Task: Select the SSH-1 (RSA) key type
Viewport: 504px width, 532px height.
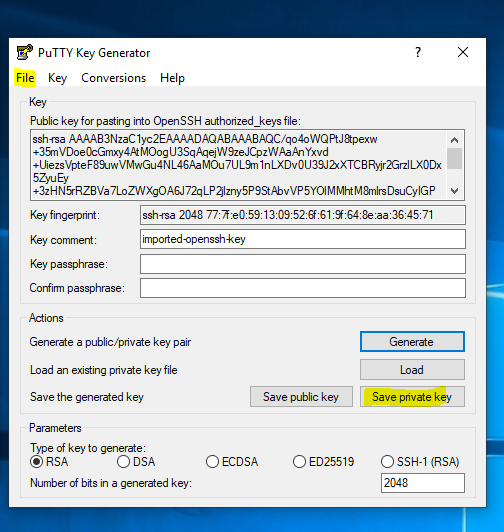Action: tap(420, 462)
